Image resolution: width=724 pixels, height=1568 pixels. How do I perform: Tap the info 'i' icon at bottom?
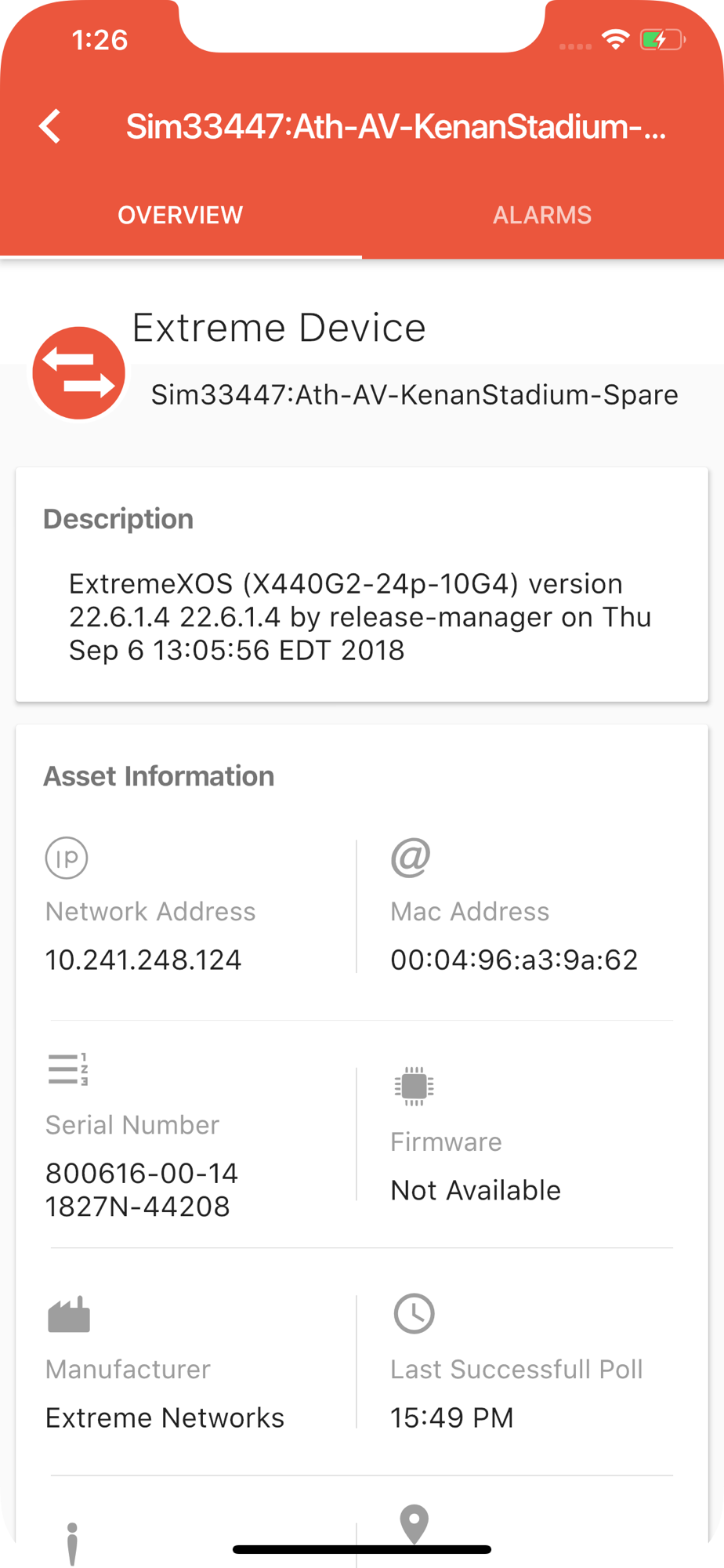(72, 1544)
